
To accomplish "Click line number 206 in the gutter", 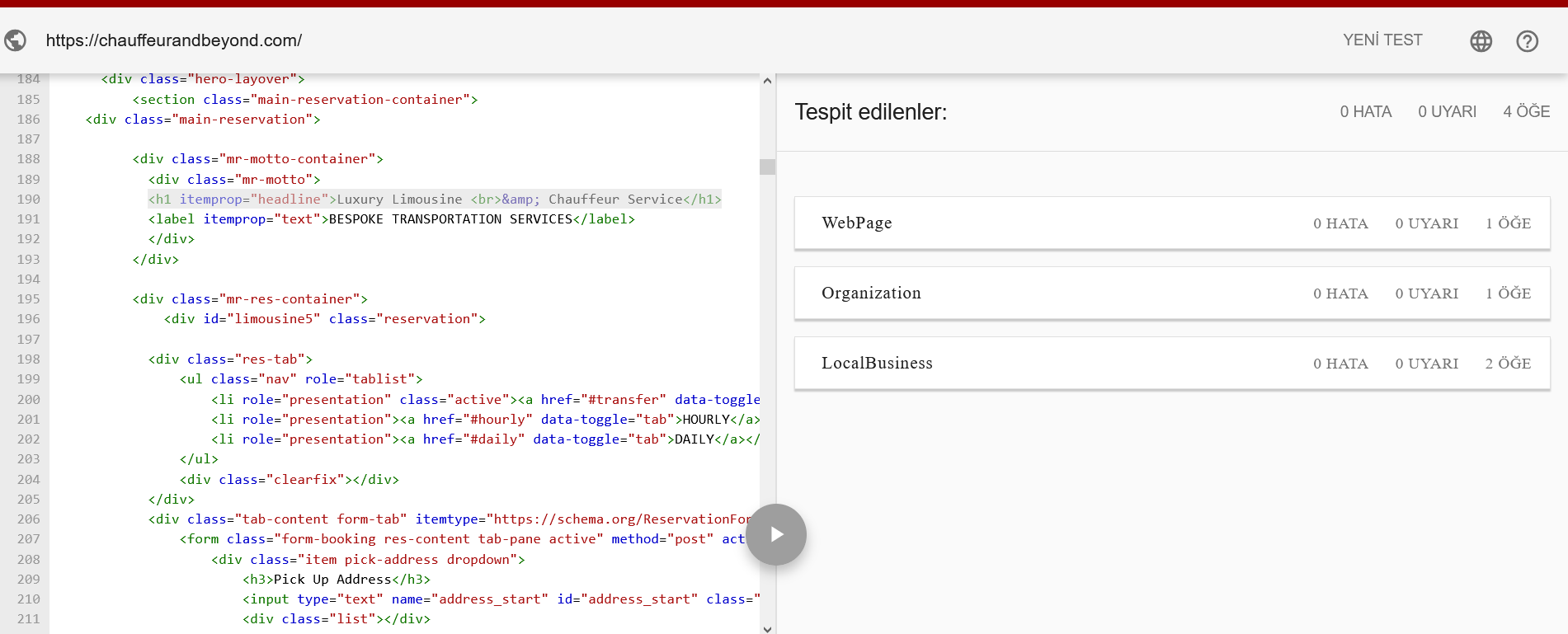I will point(29,519).
